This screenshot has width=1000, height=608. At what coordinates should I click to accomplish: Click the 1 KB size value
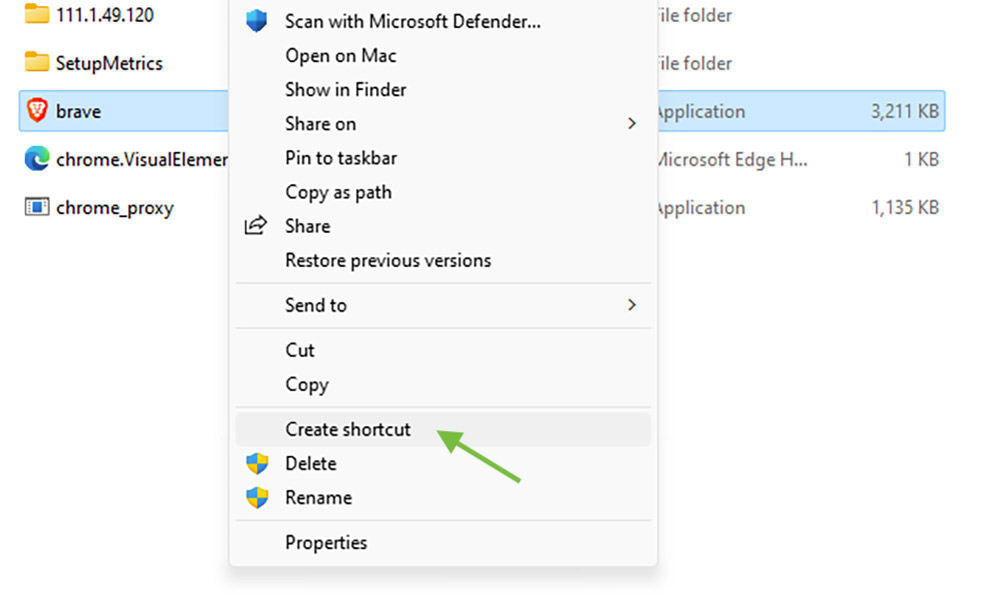tap(921, 159)
